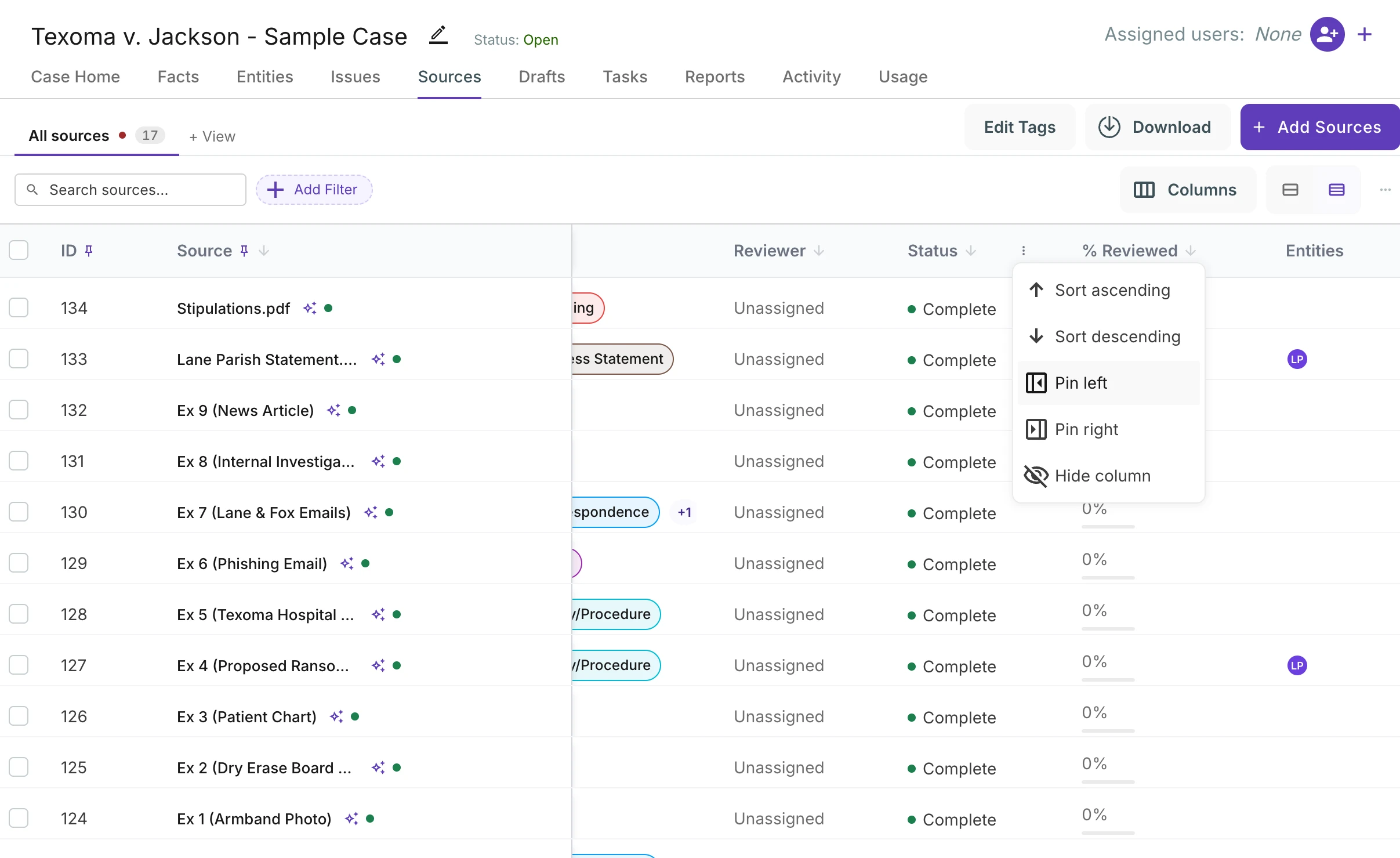The width and height of the screenshot is (1400, 858).
Task: Click the Columns layout icon
Action: tap(1144, 190)
